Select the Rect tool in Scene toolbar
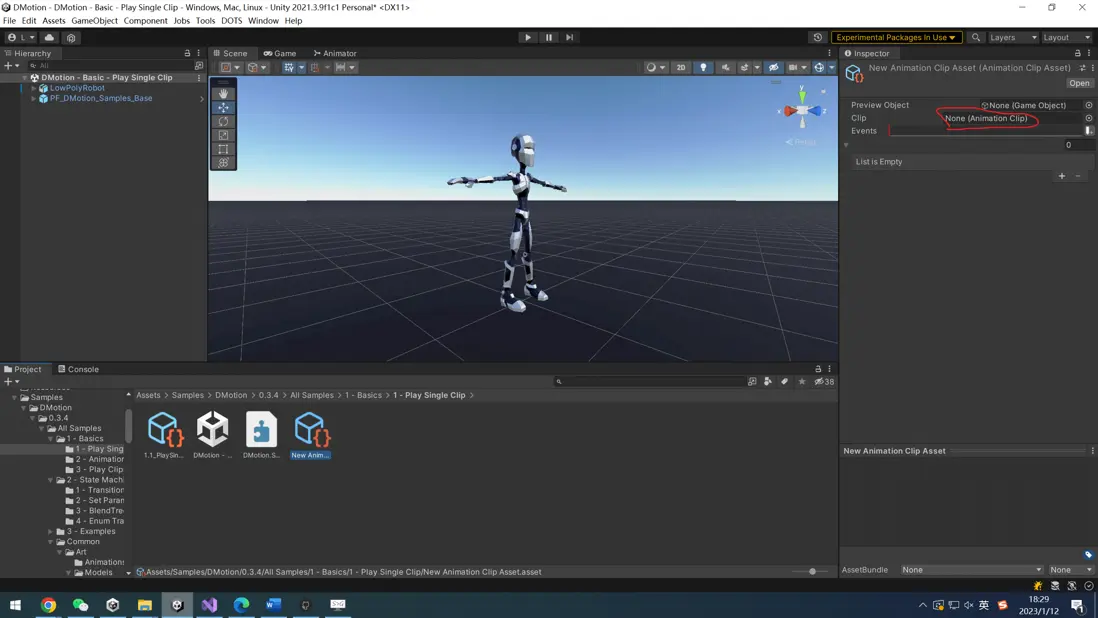The height and width of the screenshot is (618, 1098). tap(223, 149)
